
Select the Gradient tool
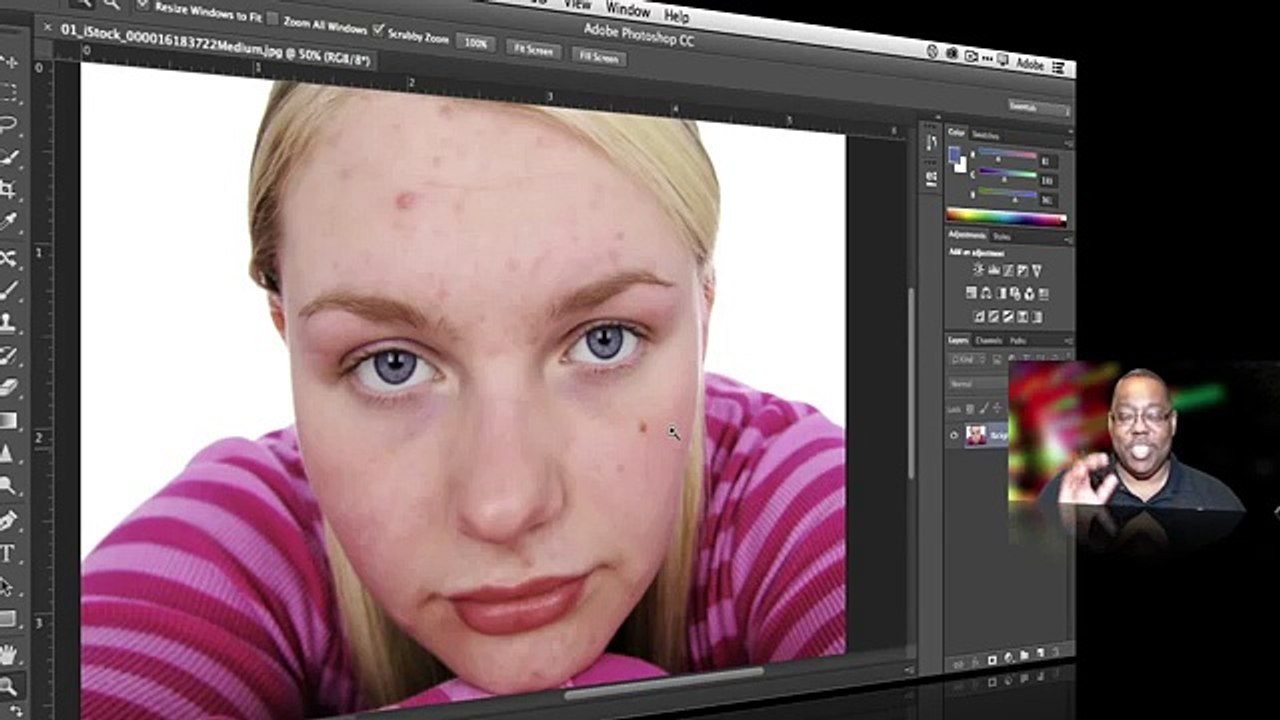tap(9, 420)
